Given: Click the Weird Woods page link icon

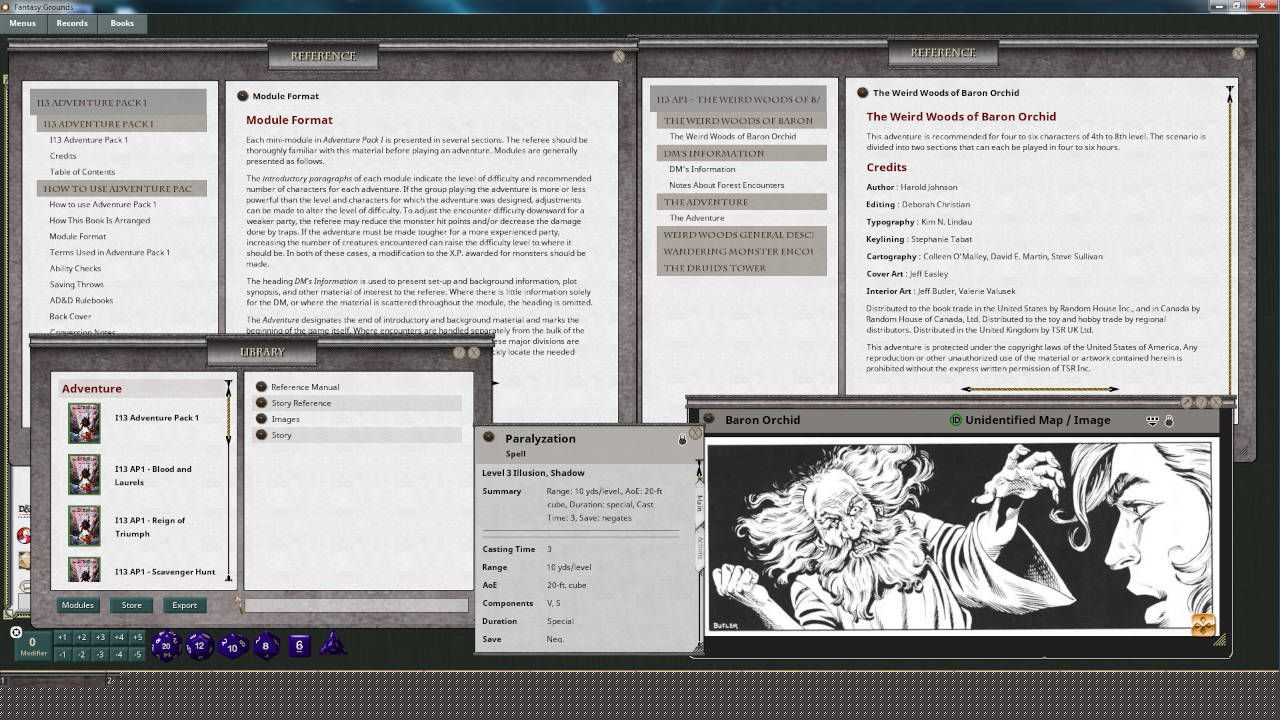Looking at the screenshot, I should [862, 92].
